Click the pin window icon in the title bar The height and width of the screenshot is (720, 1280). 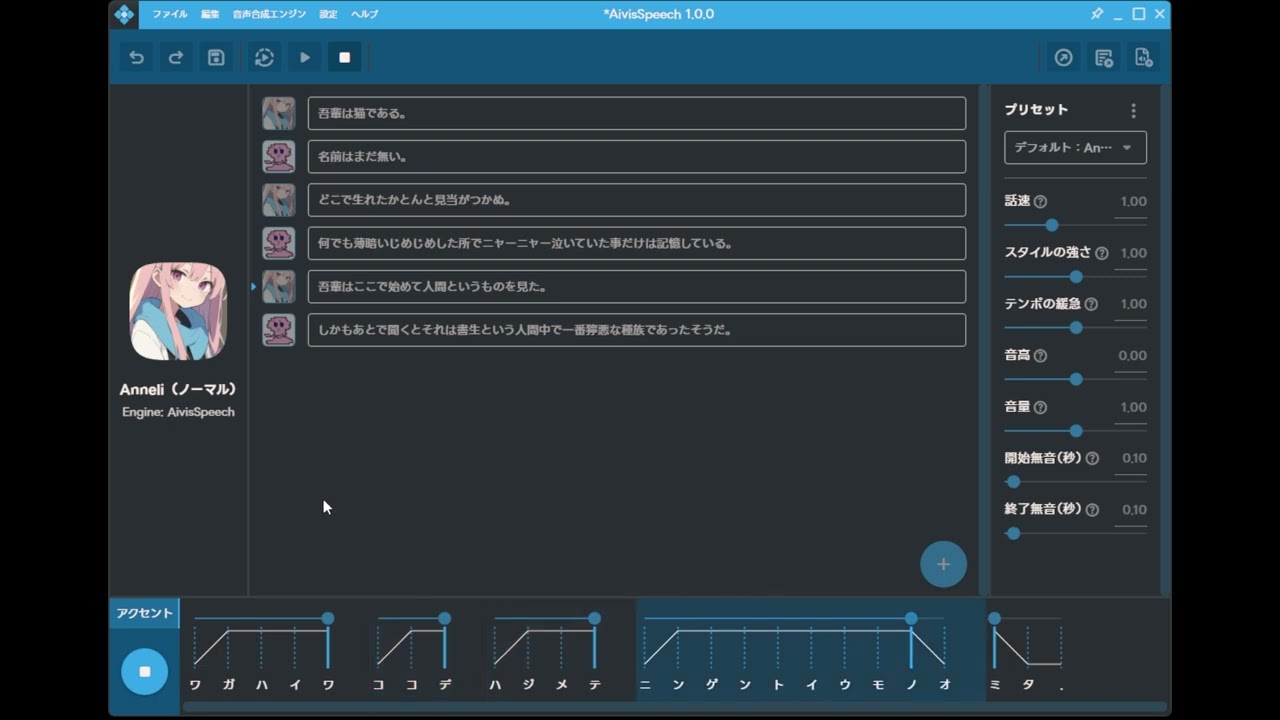[x=1097, y=14]
